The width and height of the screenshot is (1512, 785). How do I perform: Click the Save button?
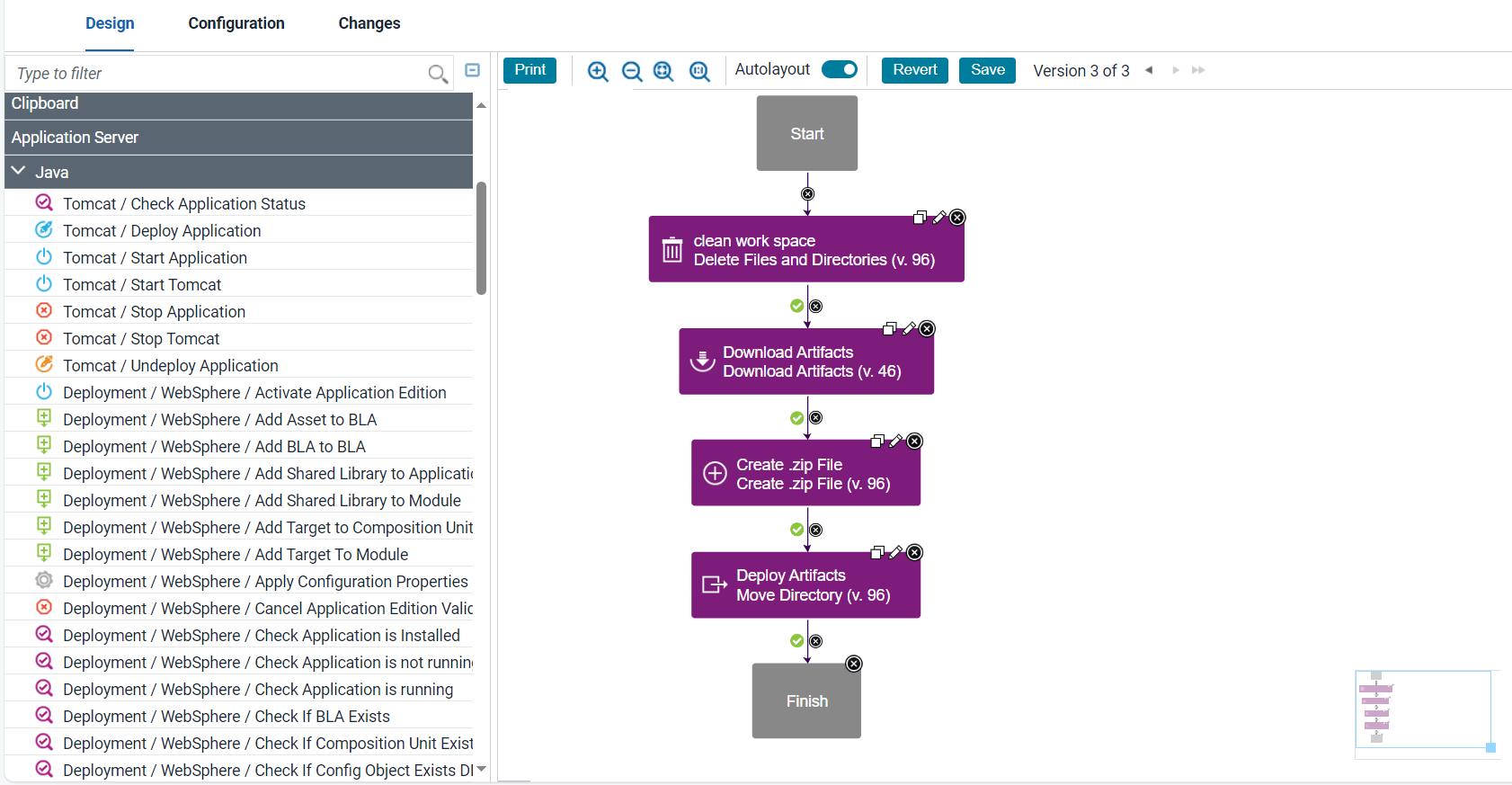click(988, 70)
